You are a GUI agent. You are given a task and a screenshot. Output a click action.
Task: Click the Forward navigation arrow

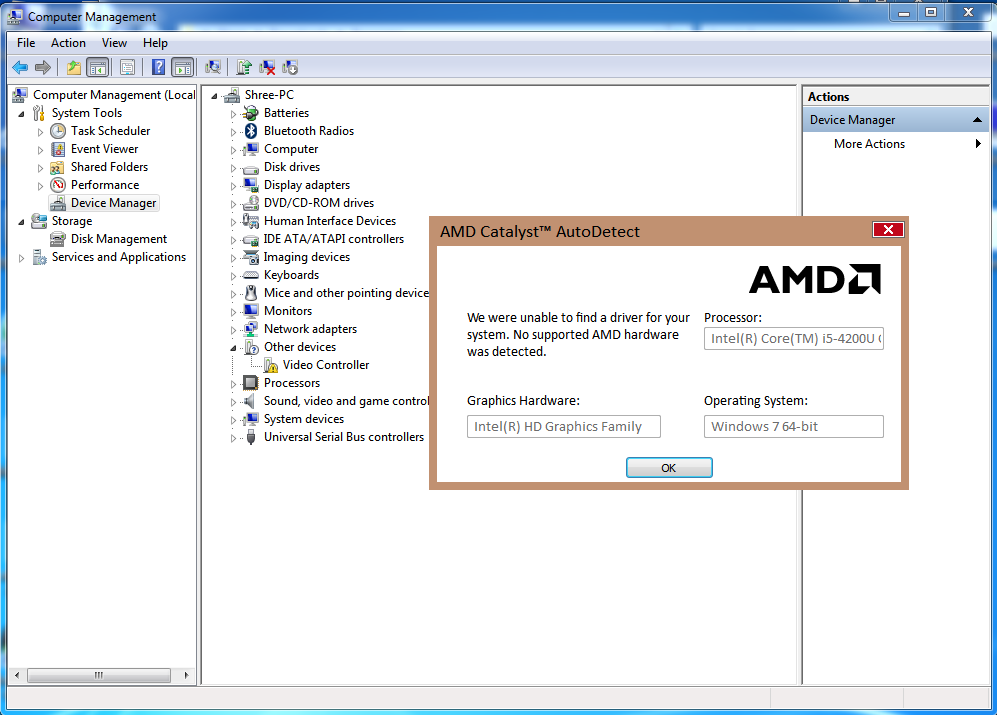(43, 67)
